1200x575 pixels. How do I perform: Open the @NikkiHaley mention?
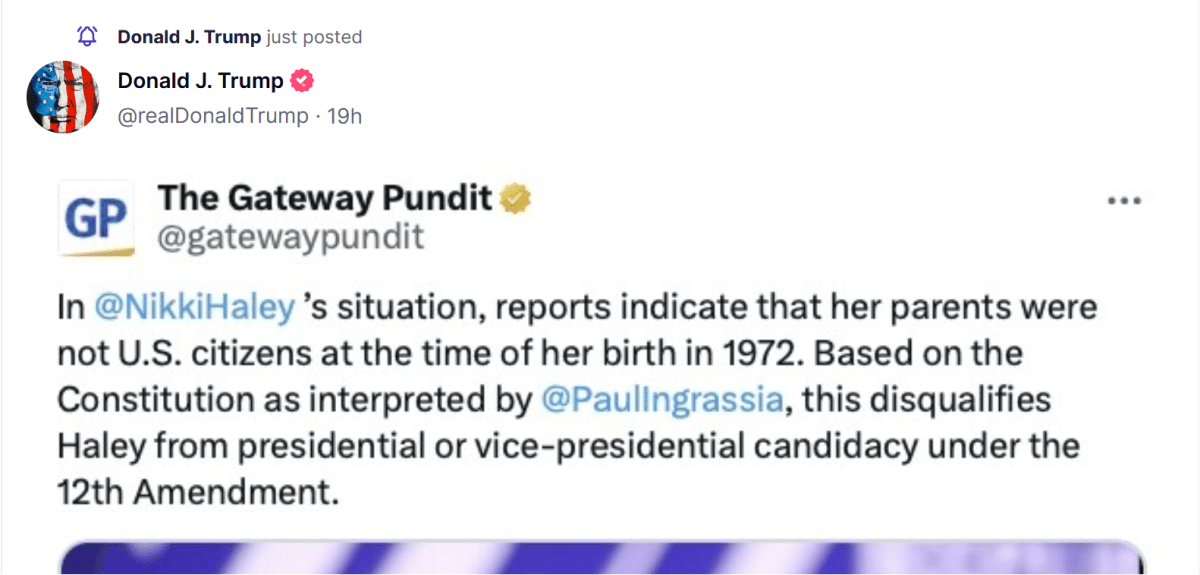pos(195,307)
